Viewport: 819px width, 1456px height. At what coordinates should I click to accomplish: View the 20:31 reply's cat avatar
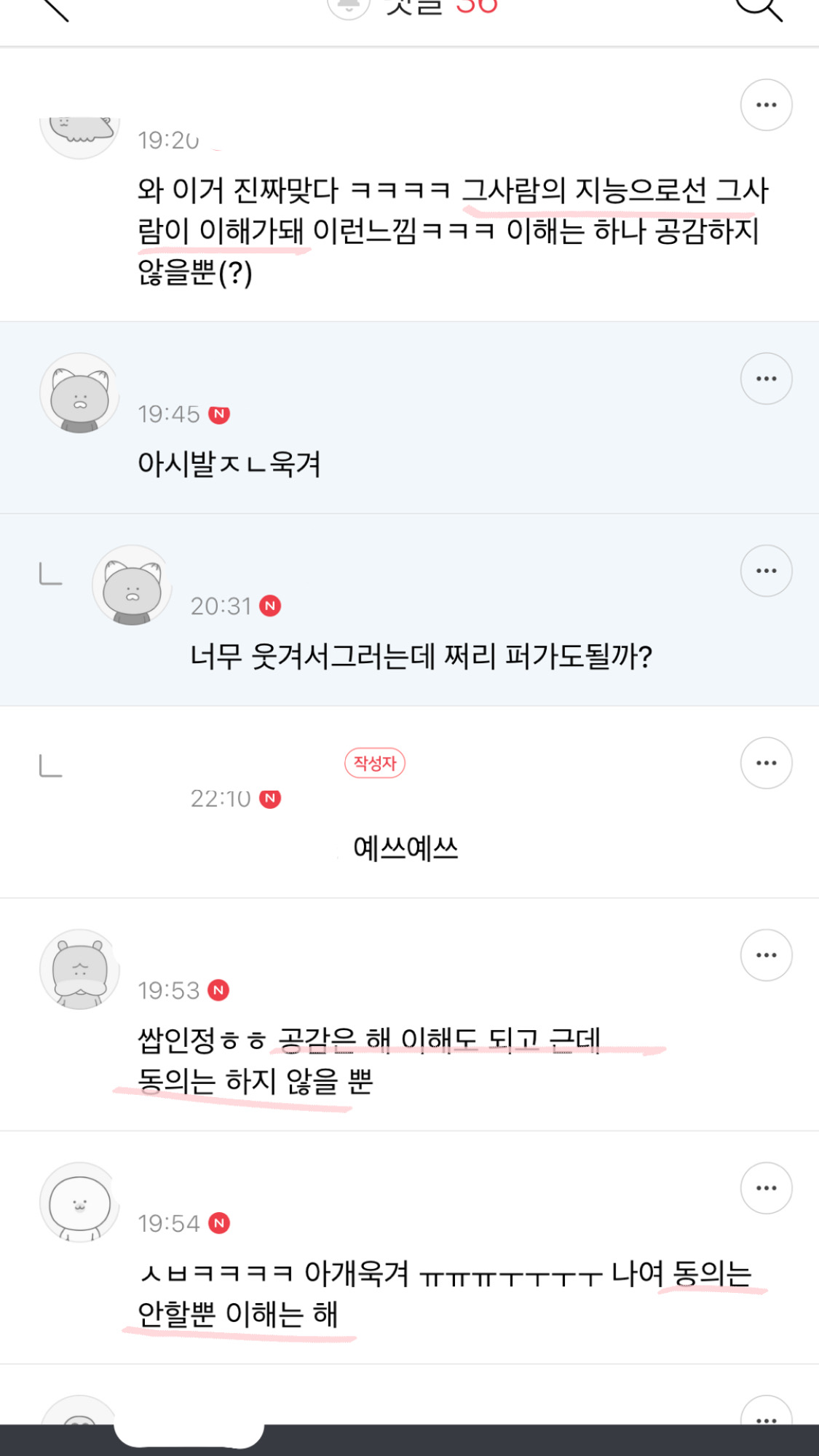(x=132, y=585)
